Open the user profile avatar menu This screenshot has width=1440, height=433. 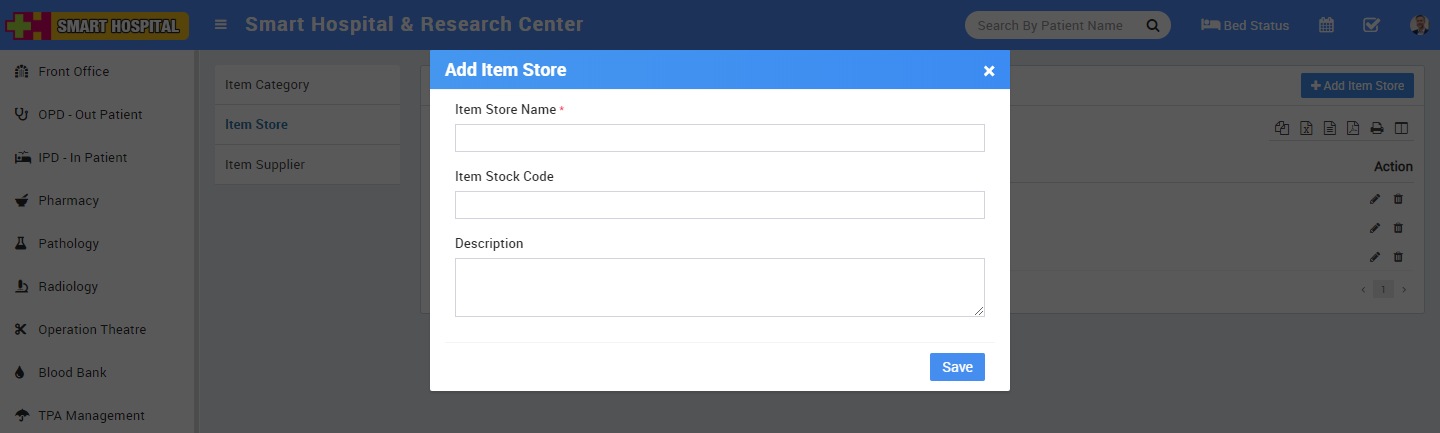[1418, 25]
